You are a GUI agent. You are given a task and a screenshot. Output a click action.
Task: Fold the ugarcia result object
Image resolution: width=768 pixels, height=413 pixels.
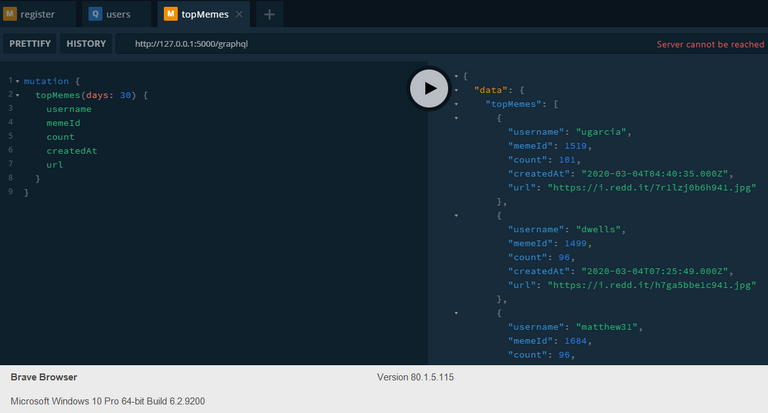point(455,118)
